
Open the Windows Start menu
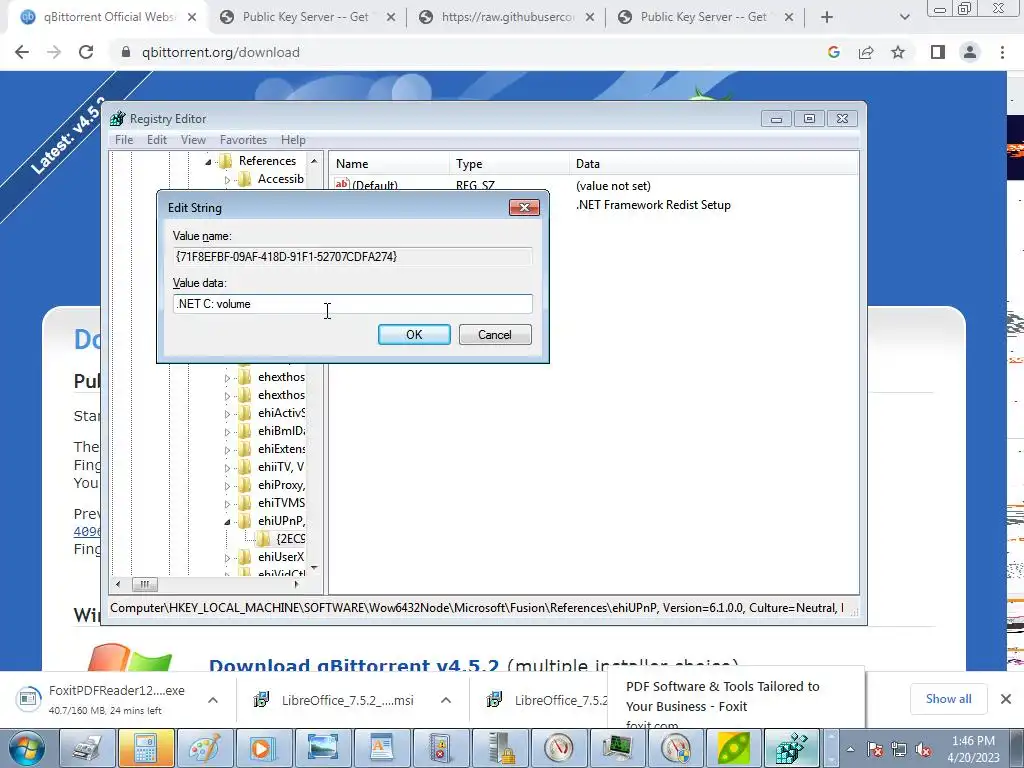tap(26, 749)
